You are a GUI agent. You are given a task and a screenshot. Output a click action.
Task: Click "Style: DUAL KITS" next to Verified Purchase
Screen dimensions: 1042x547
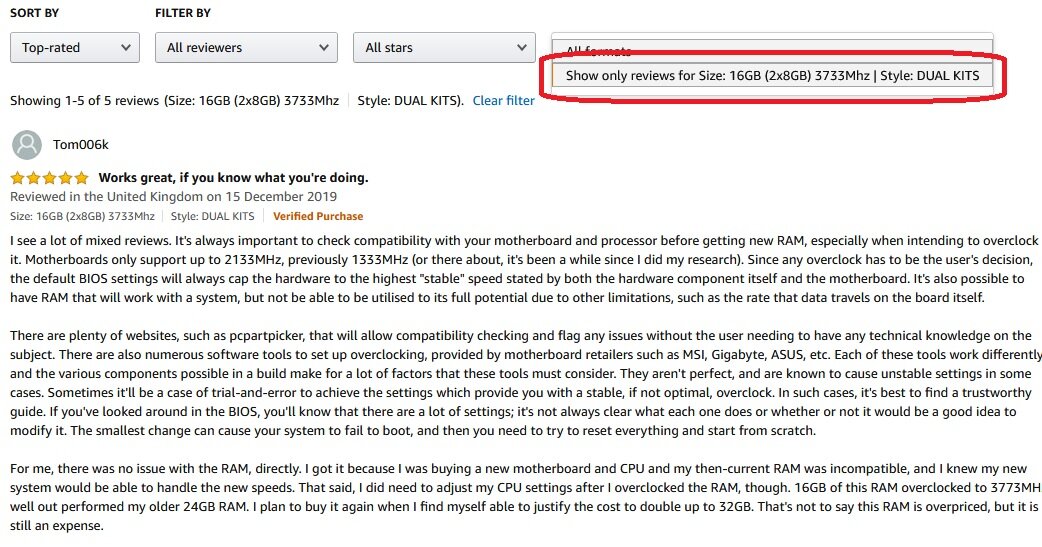pyautogui.click(x=212, y=216)
